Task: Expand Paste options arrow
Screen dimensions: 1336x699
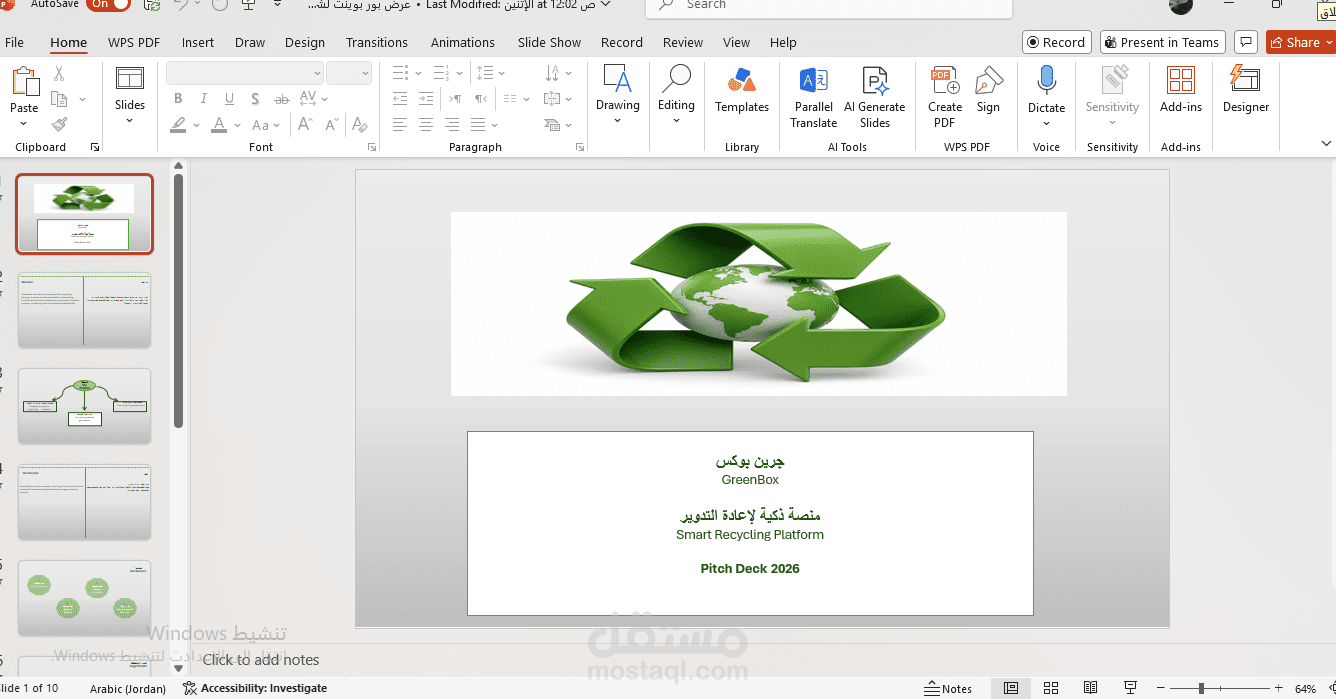Action: click(24, 124)
